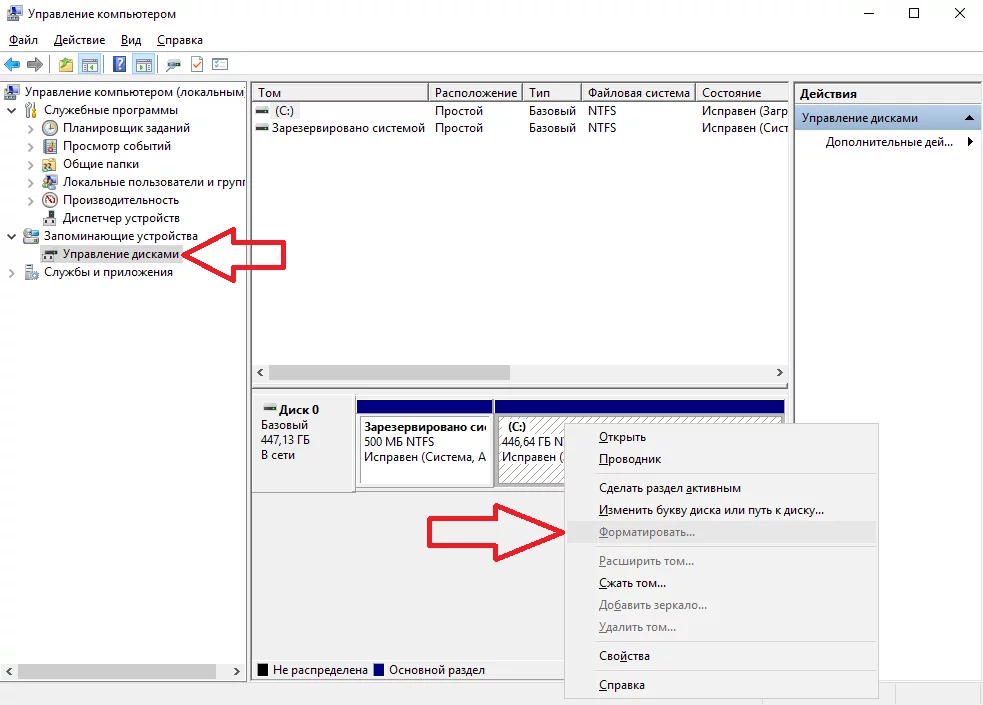Open the Действие menu
This screenshot has height=705, width=983.
coord(80,40)
